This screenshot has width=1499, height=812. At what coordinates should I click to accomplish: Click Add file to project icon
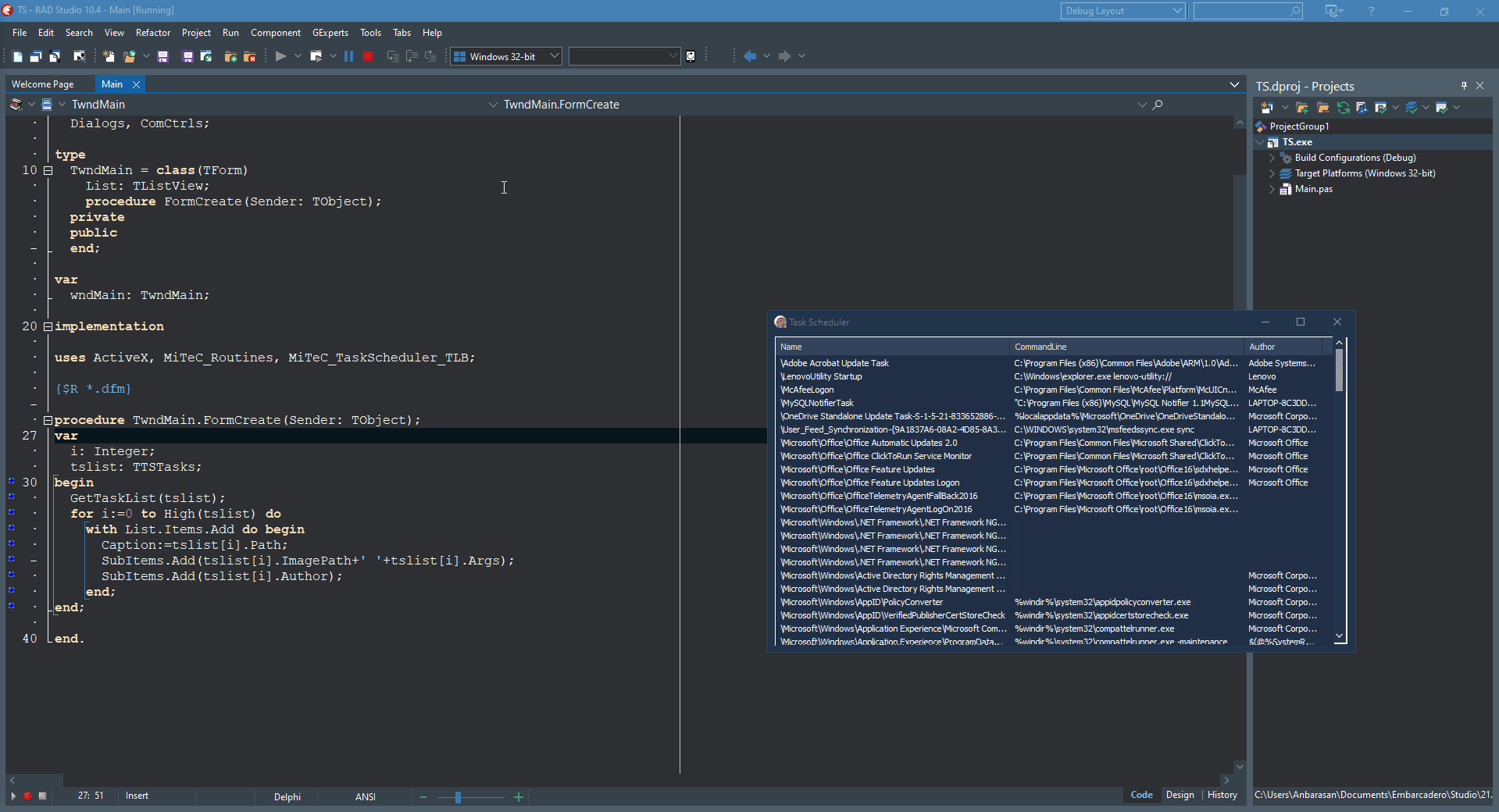230,56
